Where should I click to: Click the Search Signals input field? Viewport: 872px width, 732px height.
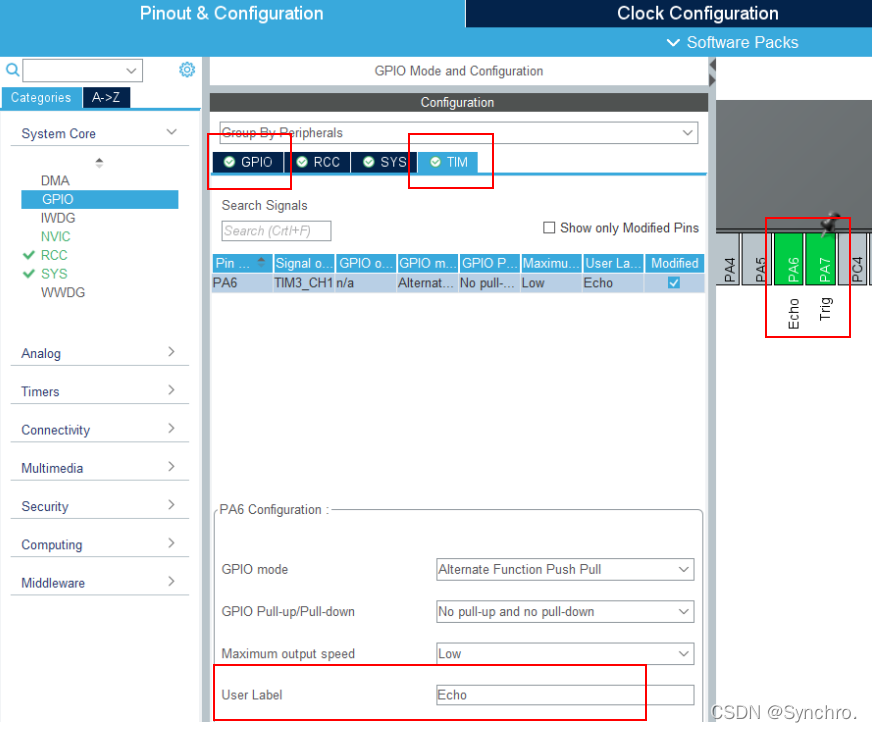(276, 231)
